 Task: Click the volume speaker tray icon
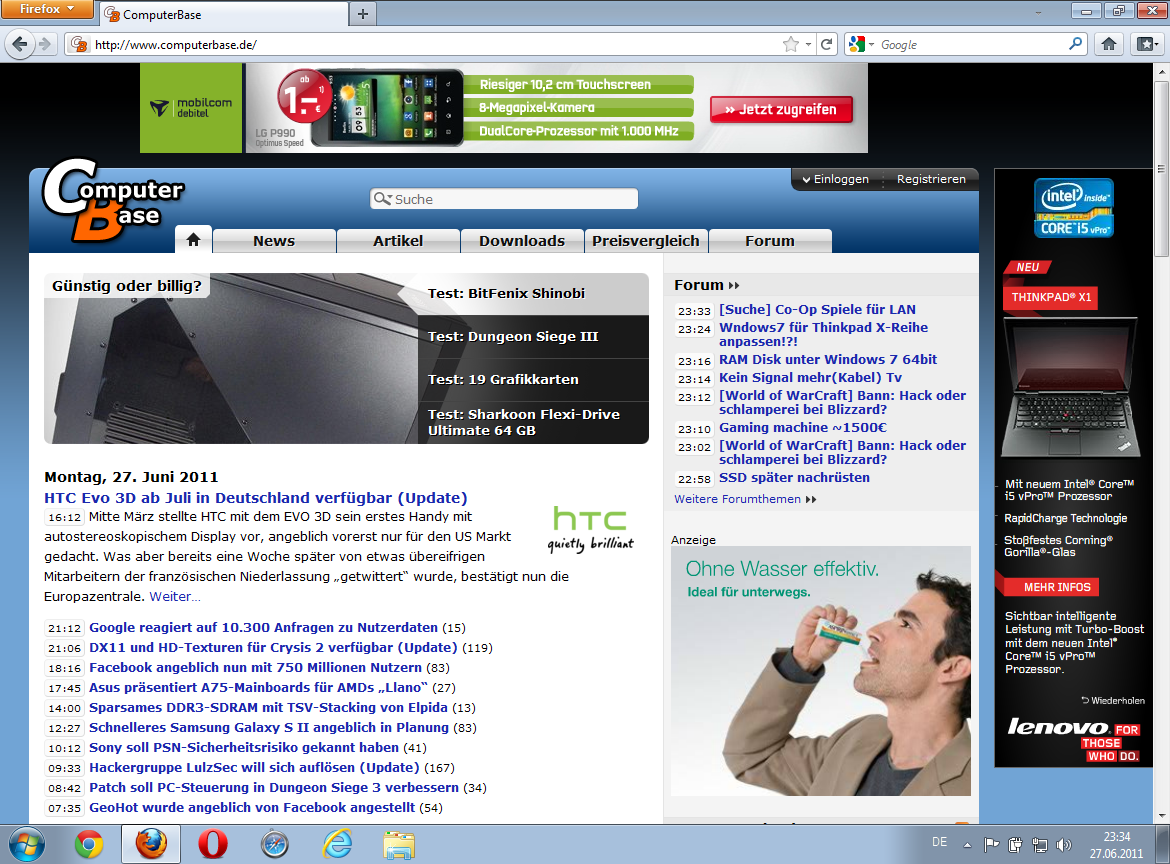click(x=1064, y=845)
